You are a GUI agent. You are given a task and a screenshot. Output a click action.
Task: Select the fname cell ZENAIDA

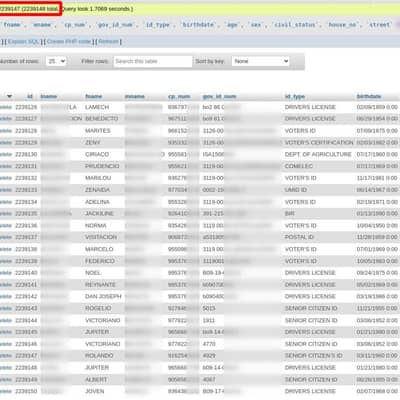tap(97, 190)
